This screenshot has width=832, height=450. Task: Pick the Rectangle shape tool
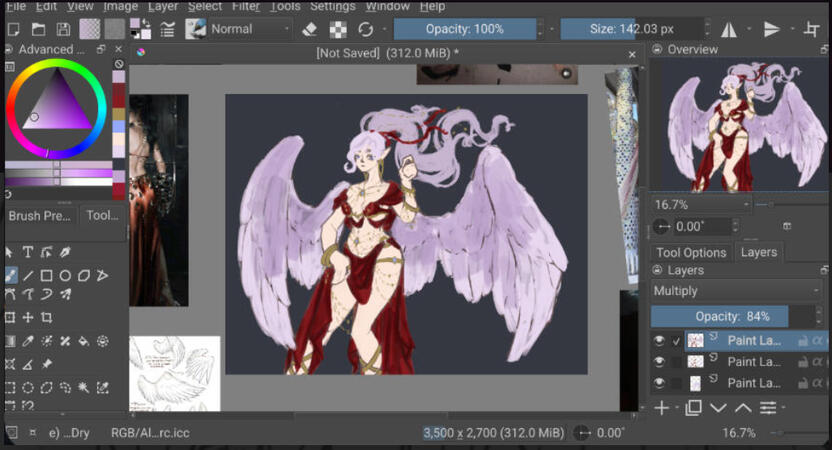[x=47, y=275]
